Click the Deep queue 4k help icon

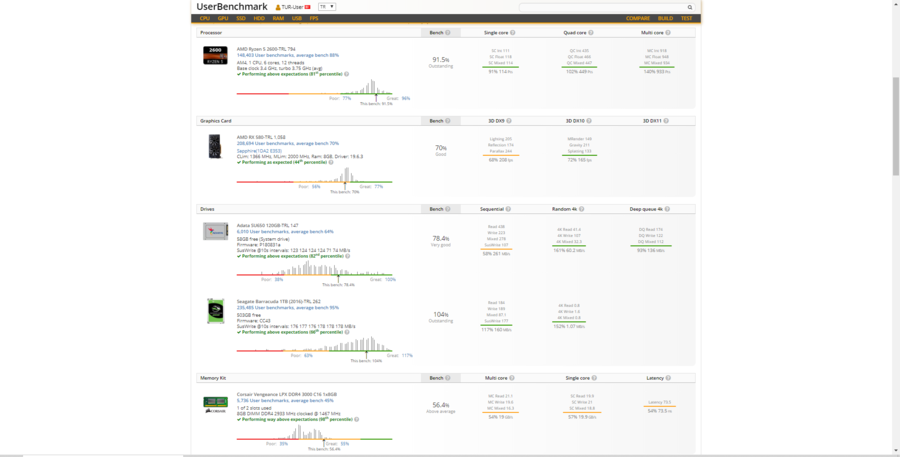point(667,209)
